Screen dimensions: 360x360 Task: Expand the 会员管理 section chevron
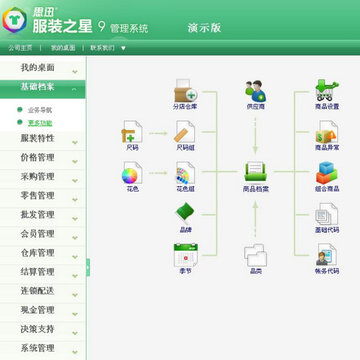point(75,238)
